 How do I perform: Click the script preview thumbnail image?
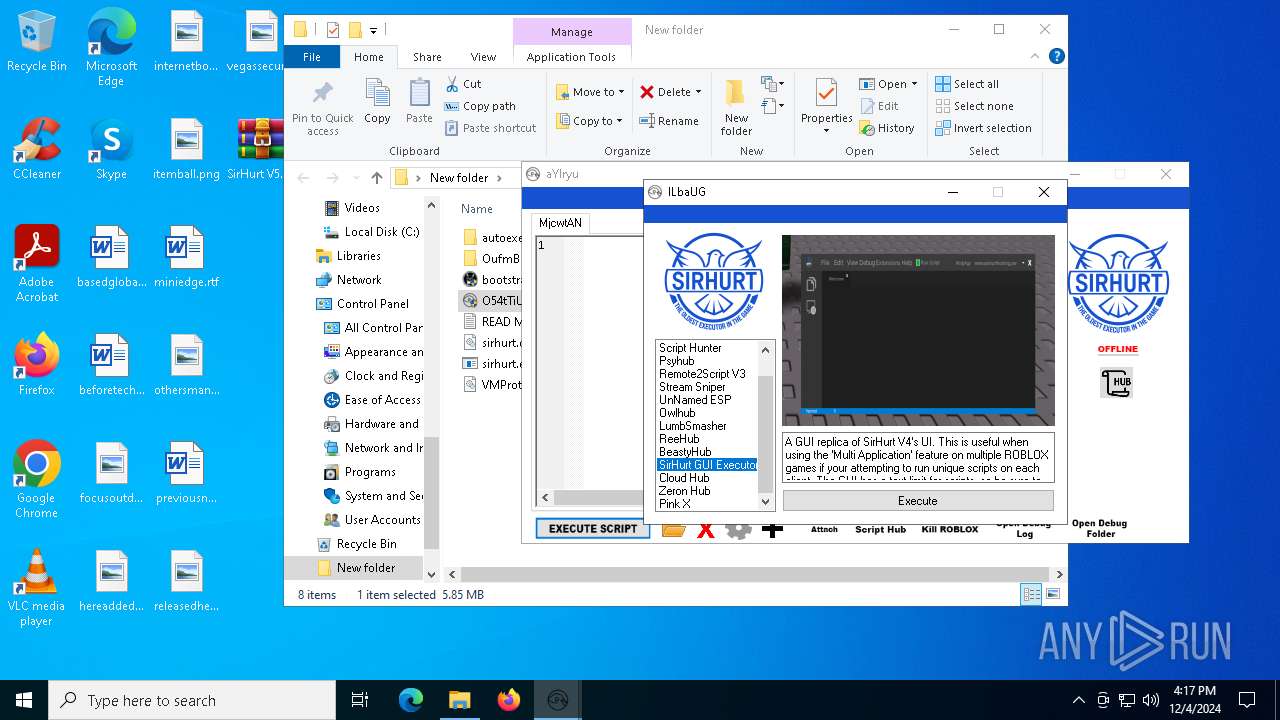918,331
